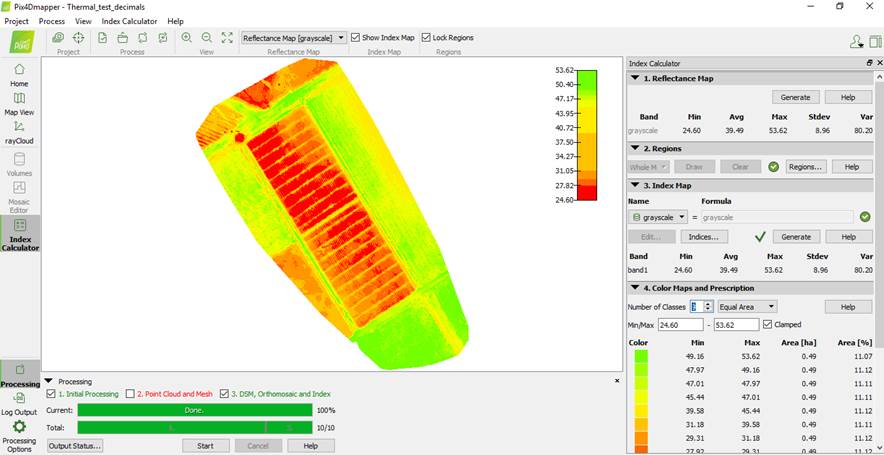Open the Mosaic Editor view

coord(19,197)
